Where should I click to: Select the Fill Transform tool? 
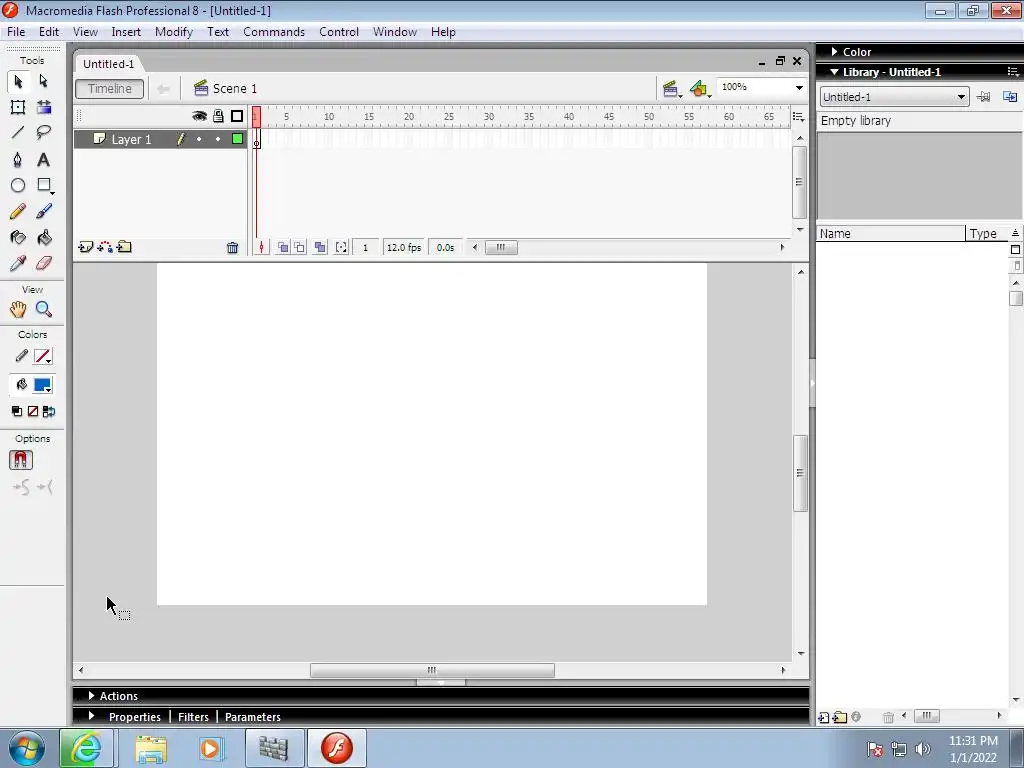pyautogui.click(x=44, y=107)
